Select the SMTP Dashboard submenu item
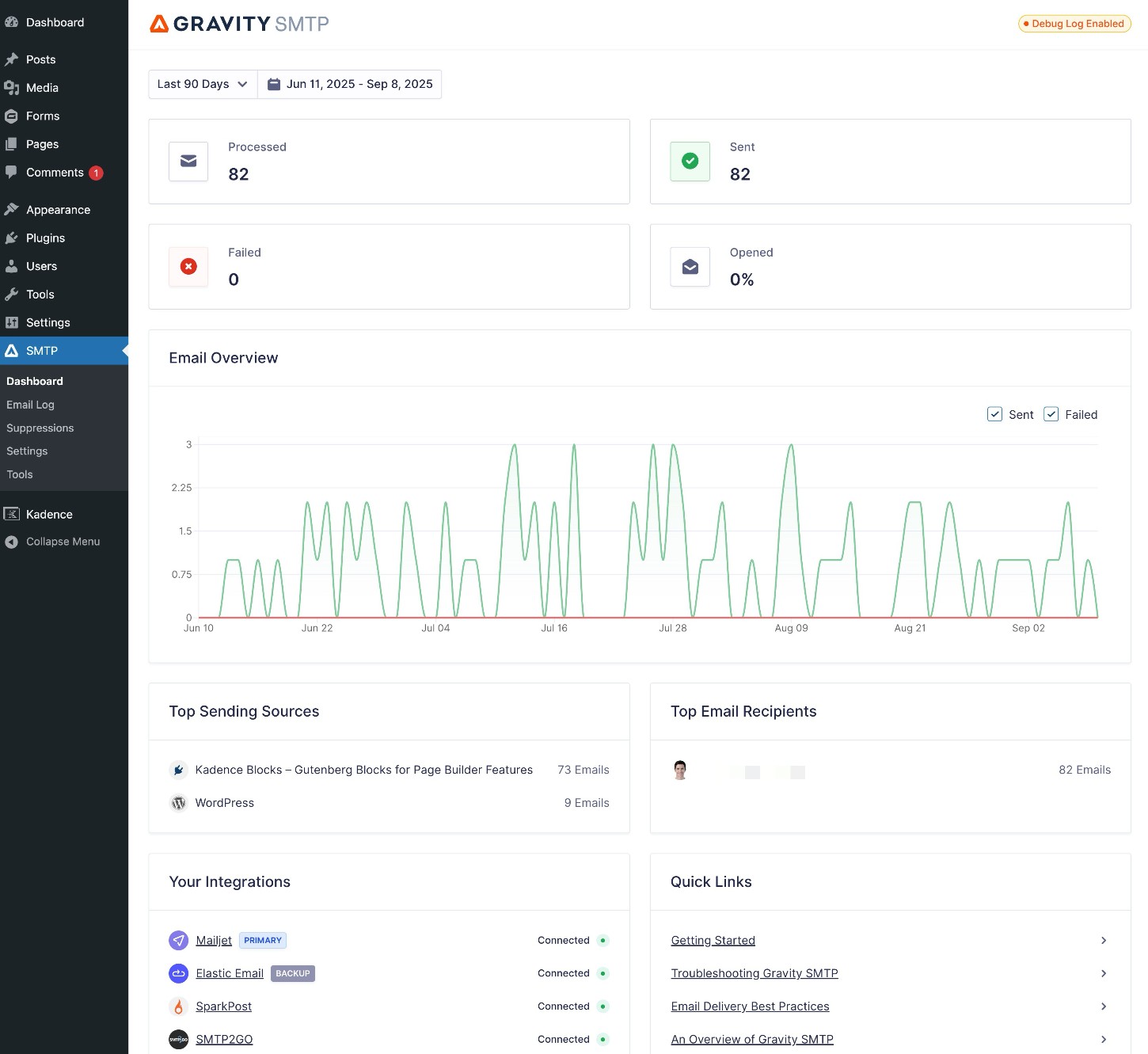 pos(35,381)
